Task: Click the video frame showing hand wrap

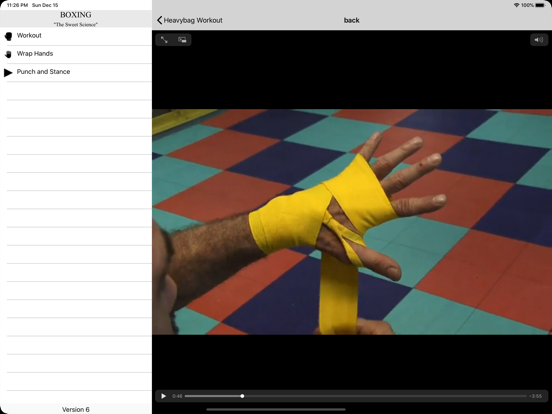Action: [352, 222]
